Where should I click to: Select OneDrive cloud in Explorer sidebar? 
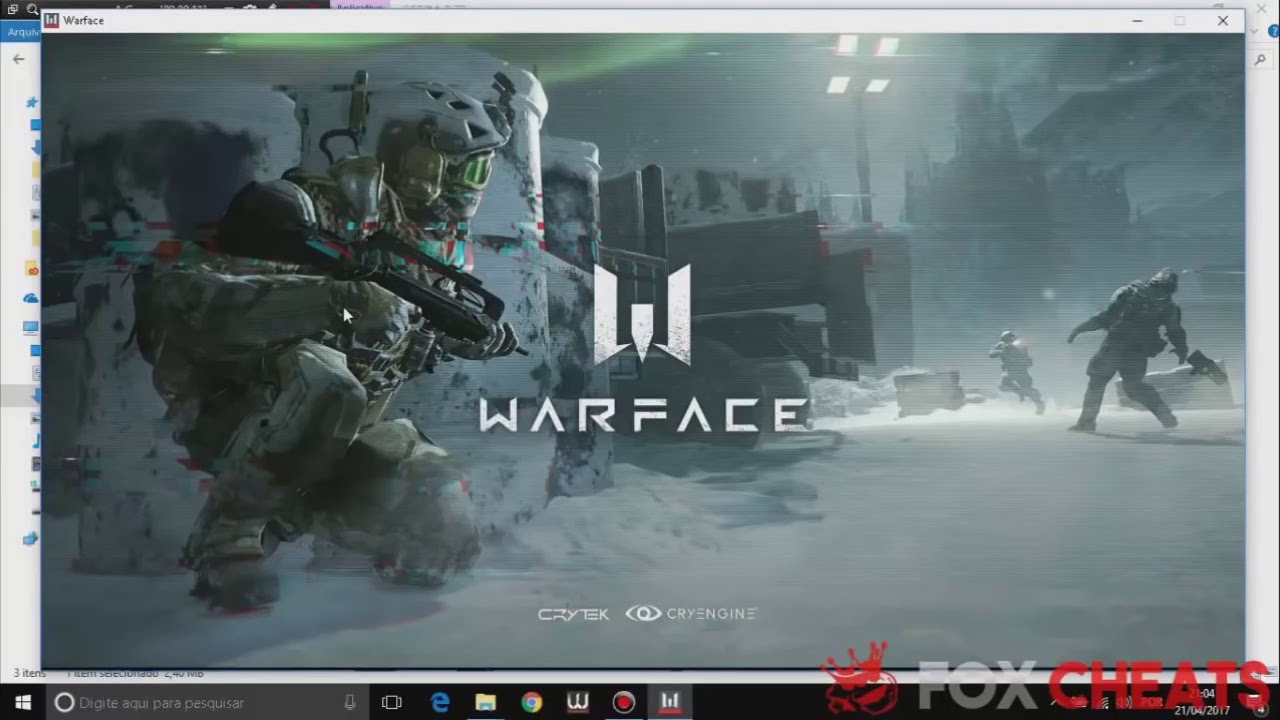(31, 298)
